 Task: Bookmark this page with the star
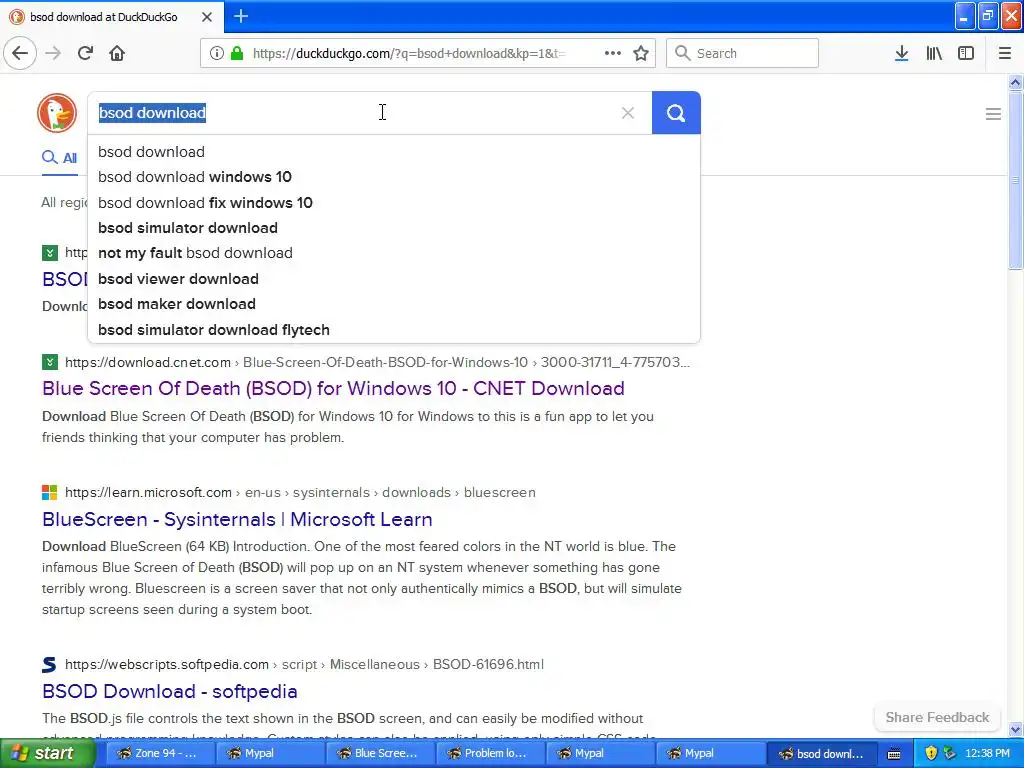[641, 53]
